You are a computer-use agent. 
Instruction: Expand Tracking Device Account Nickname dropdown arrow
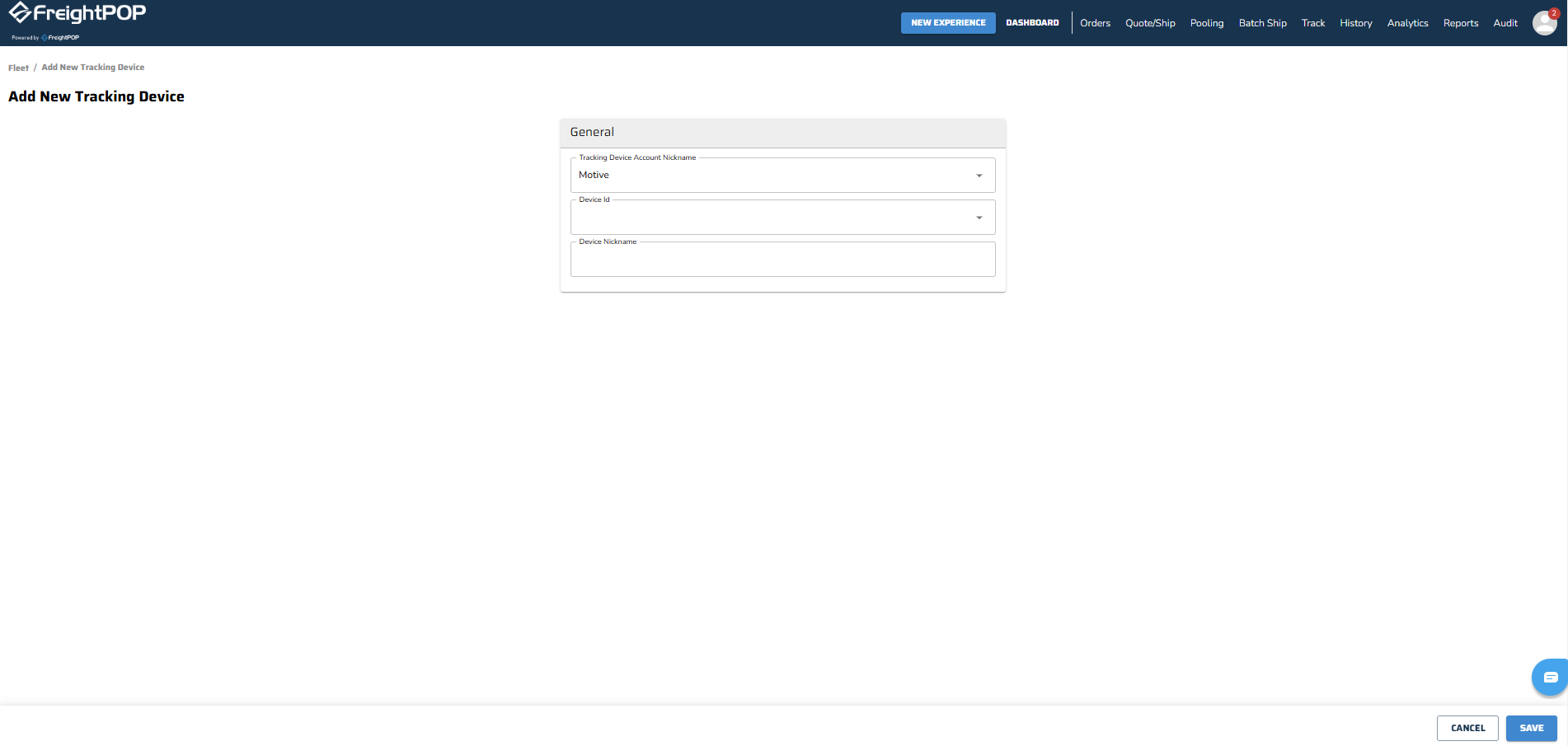tap(979, 176)
